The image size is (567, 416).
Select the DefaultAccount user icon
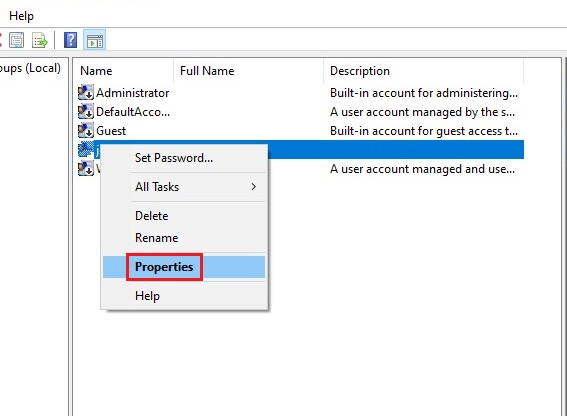86,111
